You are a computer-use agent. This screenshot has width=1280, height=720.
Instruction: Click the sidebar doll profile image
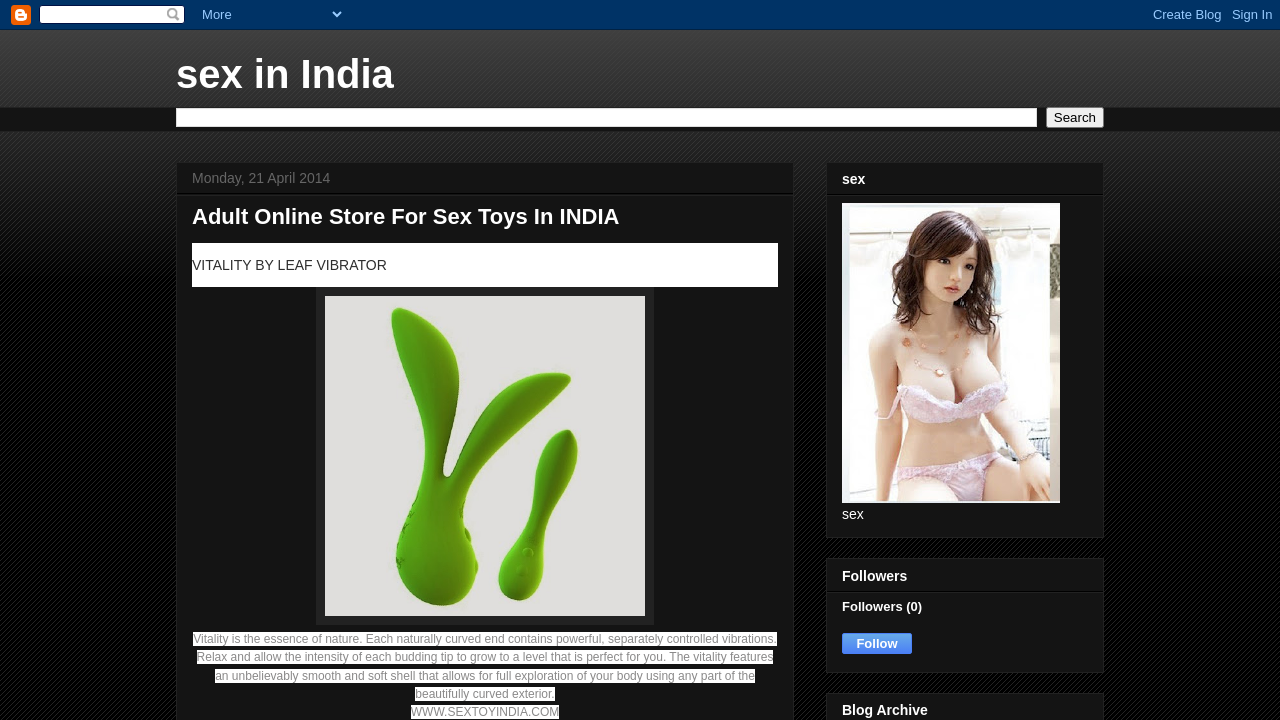(951, 352)
